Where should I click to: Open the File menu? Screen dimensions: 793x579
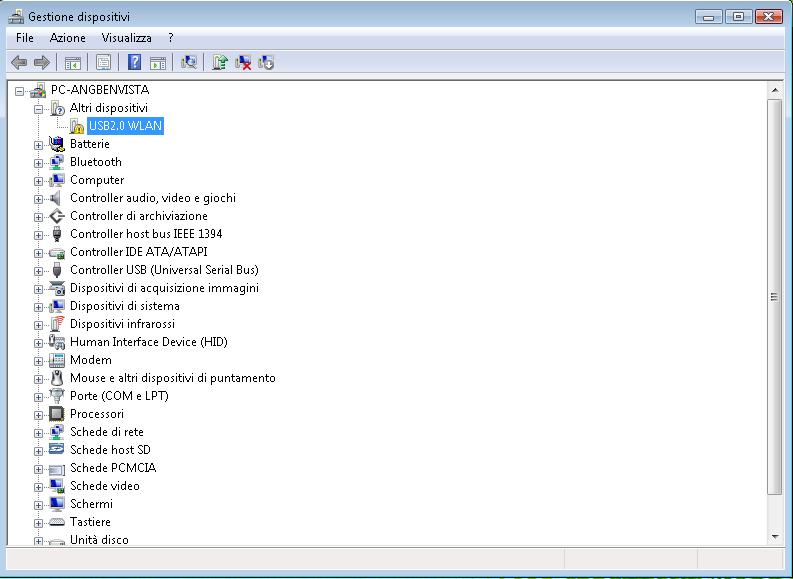(x=25, y=38)
